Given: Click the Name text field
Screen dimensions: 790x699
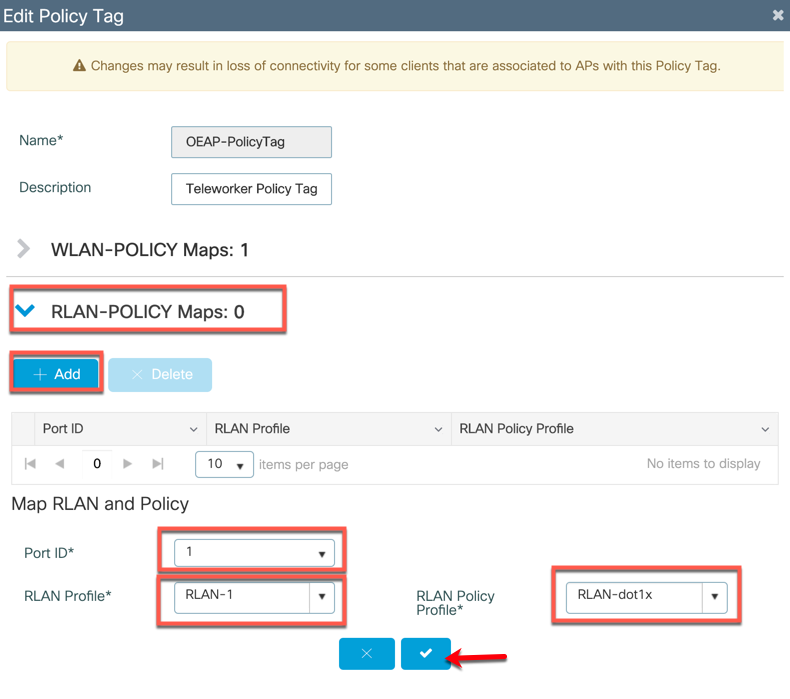Looking at the screenshot, I should click(251, 142).
